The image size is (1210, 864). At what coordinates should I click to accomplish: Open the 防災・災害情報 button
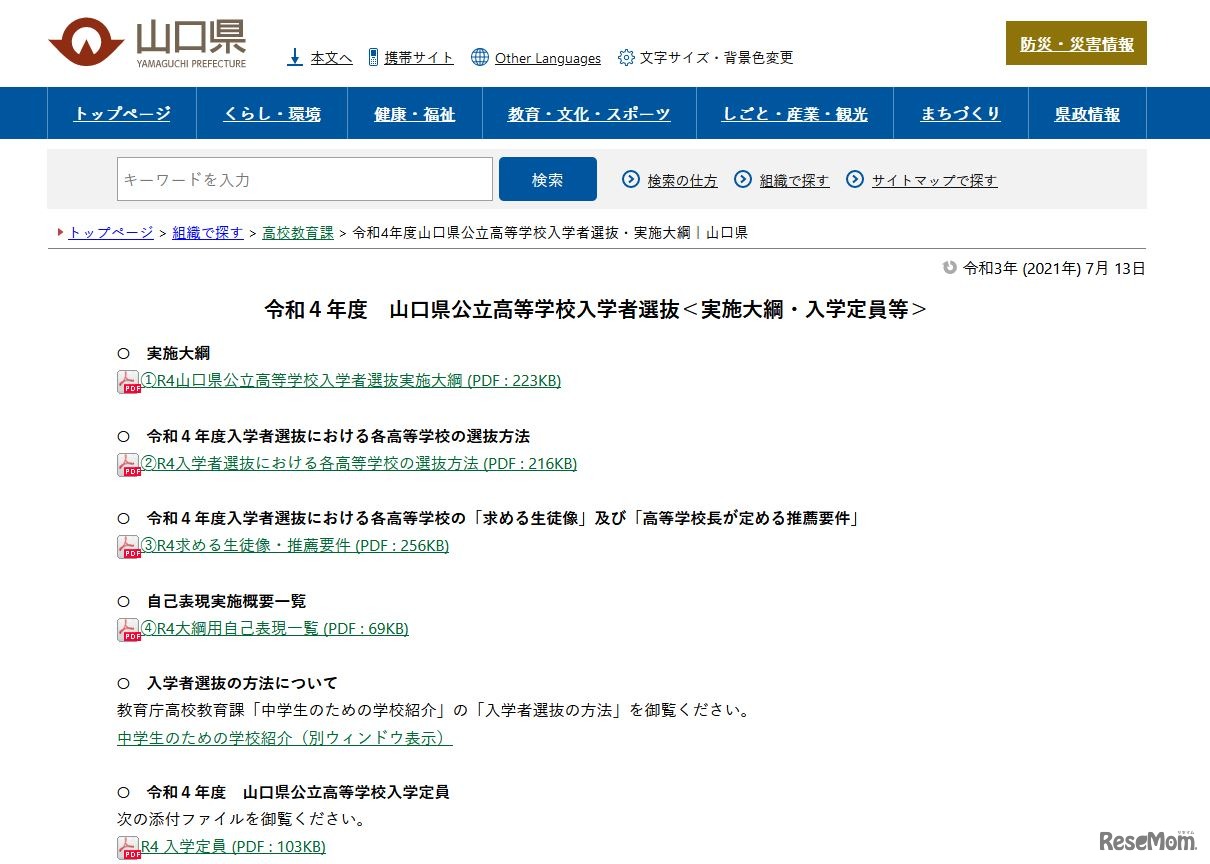coord(1076,44)
